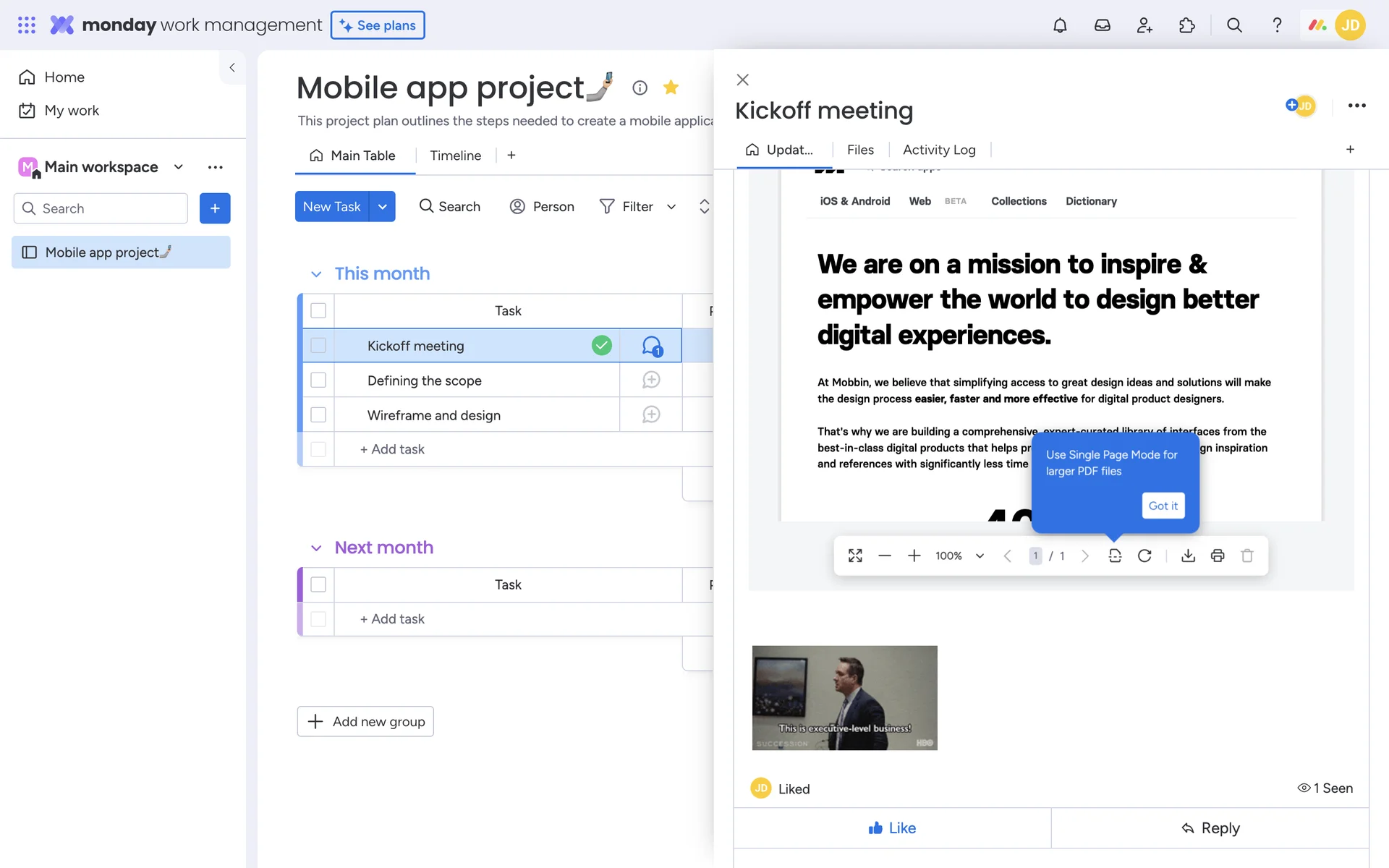Expand the PDF zoom level dropdown

980,556
